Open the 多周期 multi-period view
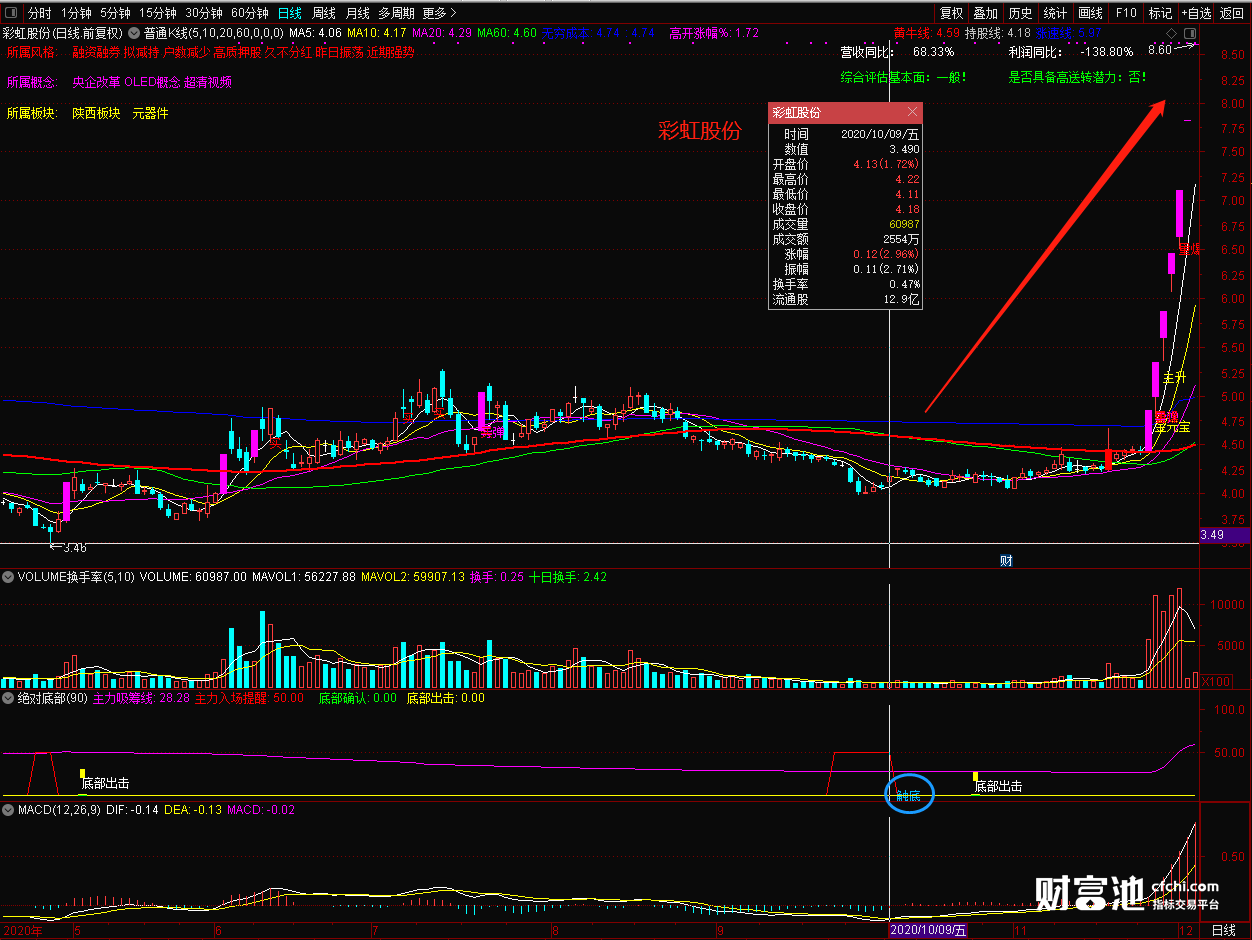Screen dimensions: 1252x940 396,13
